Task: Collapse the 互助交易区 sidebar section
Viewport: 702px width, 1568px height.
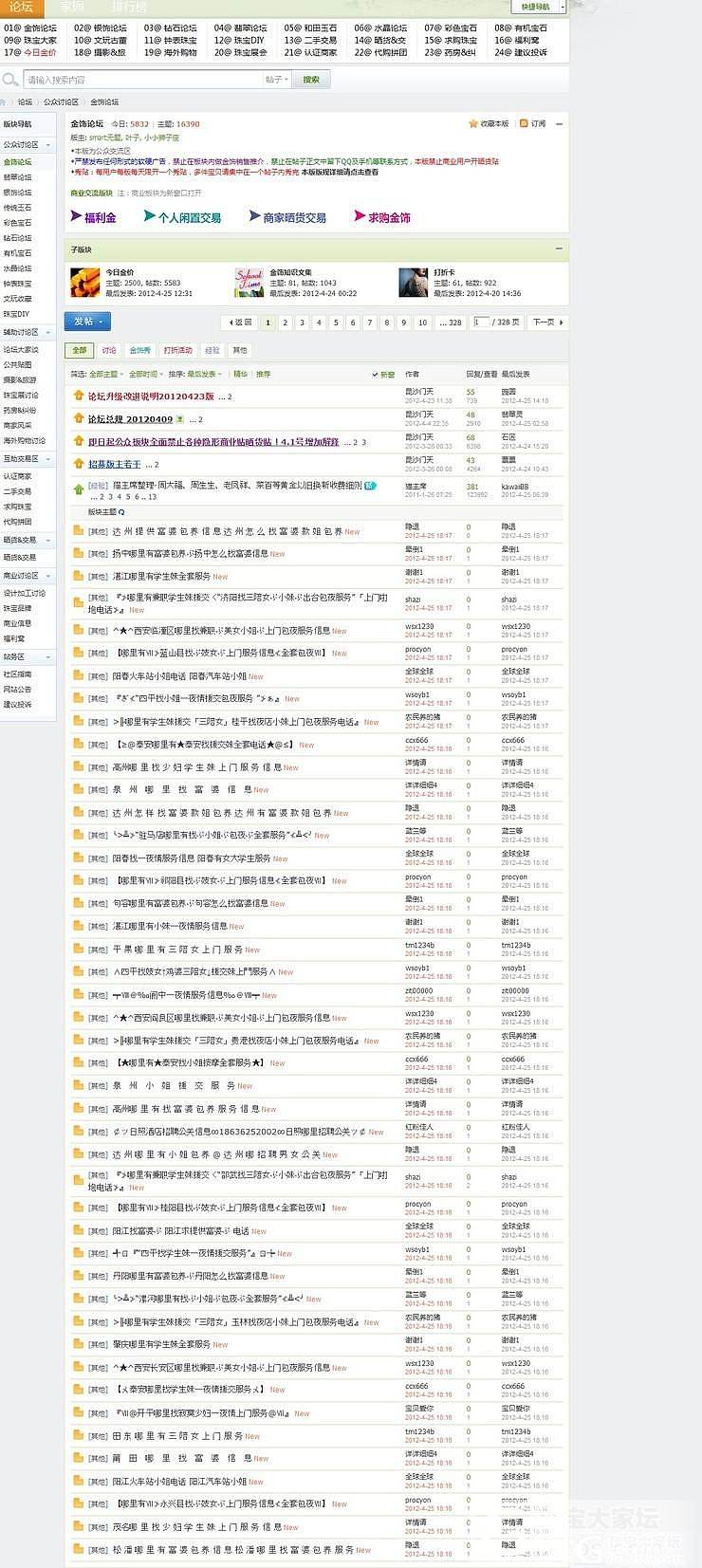Action: coord(47,459)
